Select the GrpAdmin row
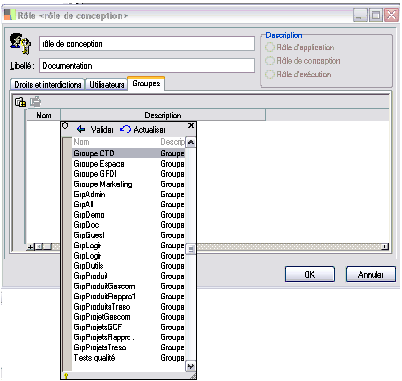The height and width of the screenshot is (381, 402). click(x=129, y=194)
